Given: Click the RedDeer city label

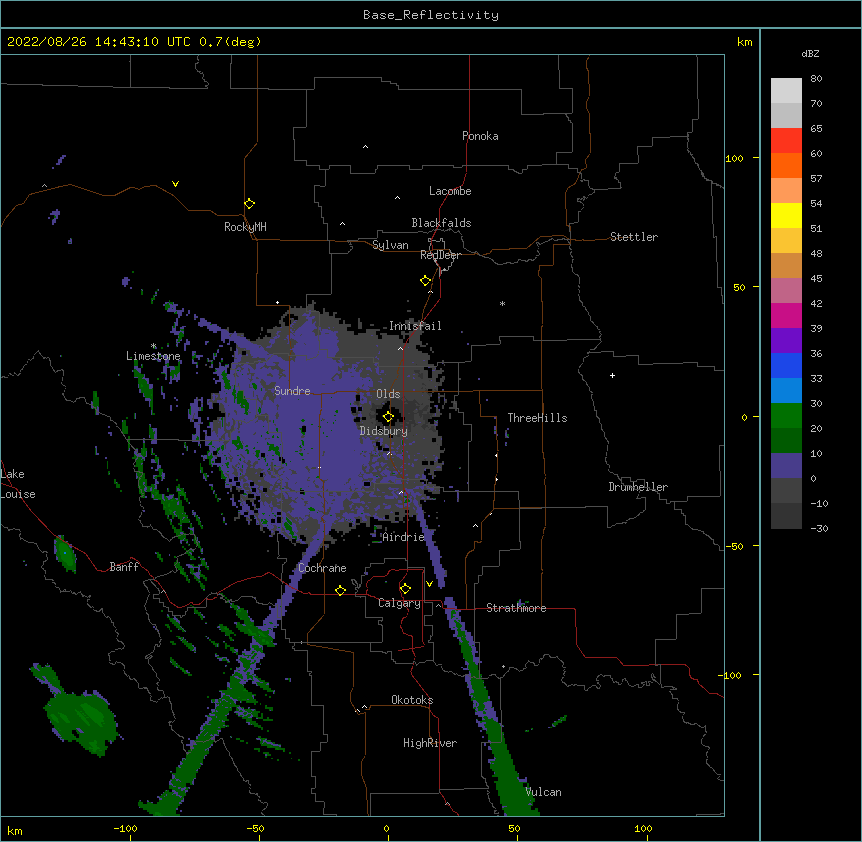Looking at the screenshot, I should 440,255.
